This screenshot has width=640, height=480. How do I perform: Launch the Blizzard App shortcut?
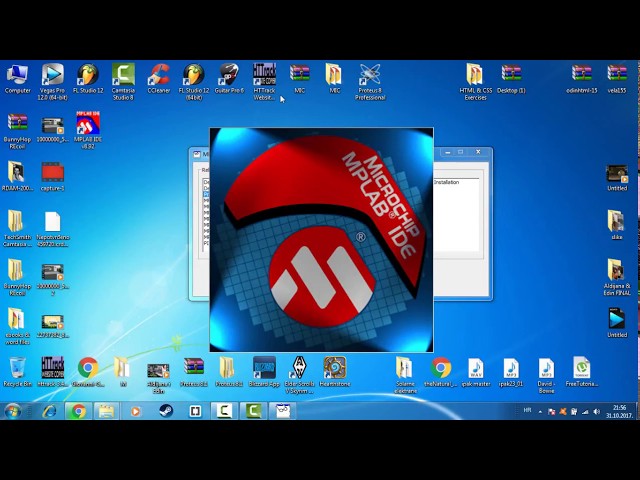264,371
